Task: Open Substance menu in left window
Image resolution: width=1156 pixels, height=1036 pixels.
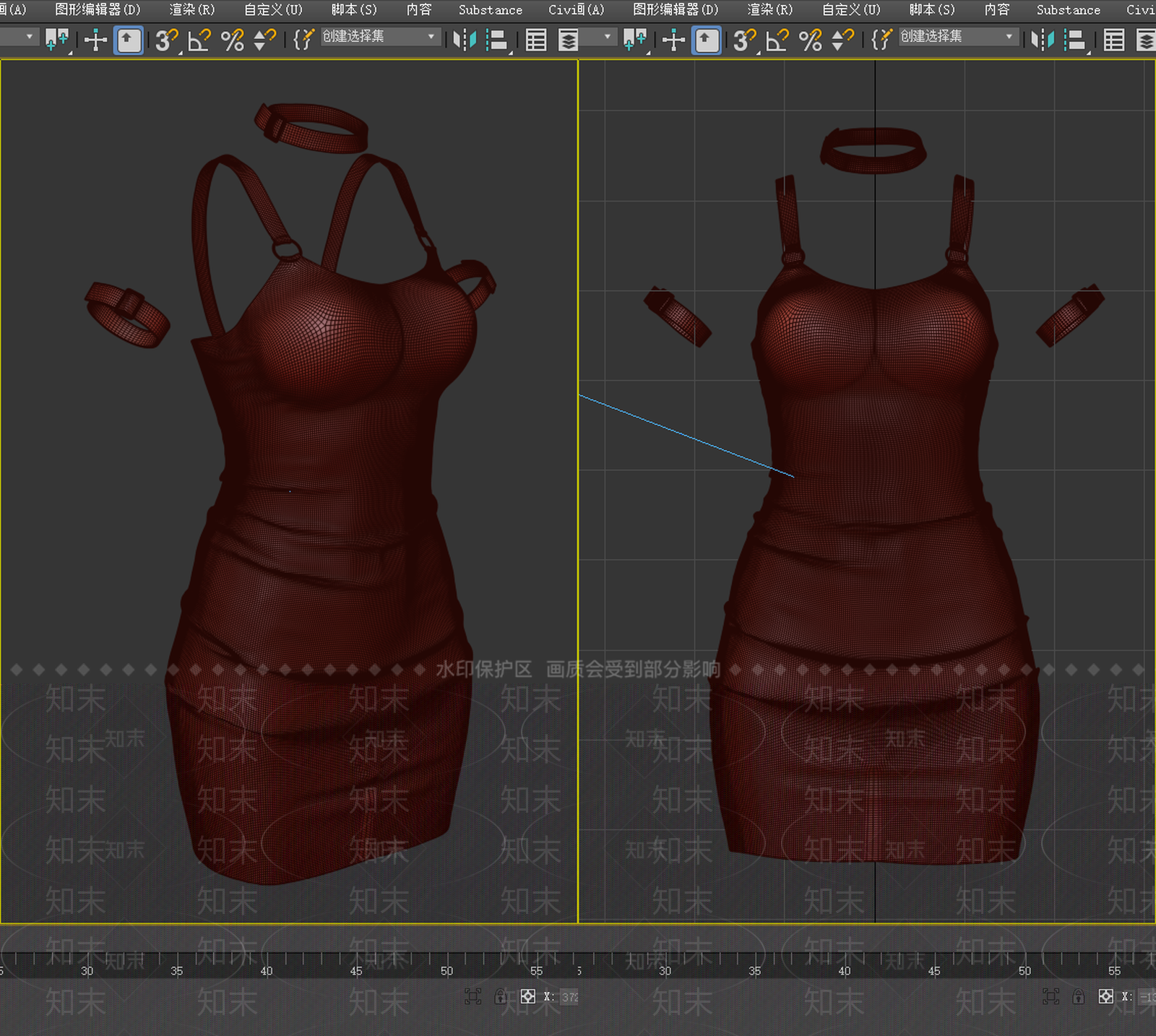Action: pyautogui.click(x=490, y=9)
